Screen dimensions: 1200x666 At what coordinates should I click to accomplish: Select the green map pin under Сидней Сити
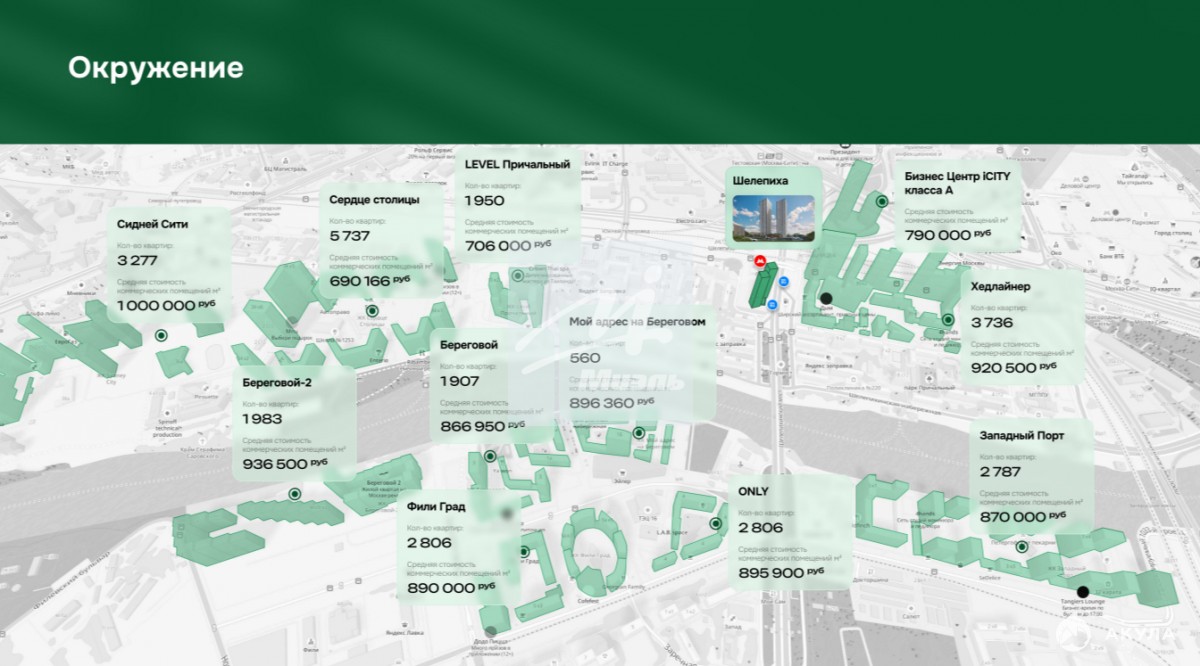(x=159, y=336)
